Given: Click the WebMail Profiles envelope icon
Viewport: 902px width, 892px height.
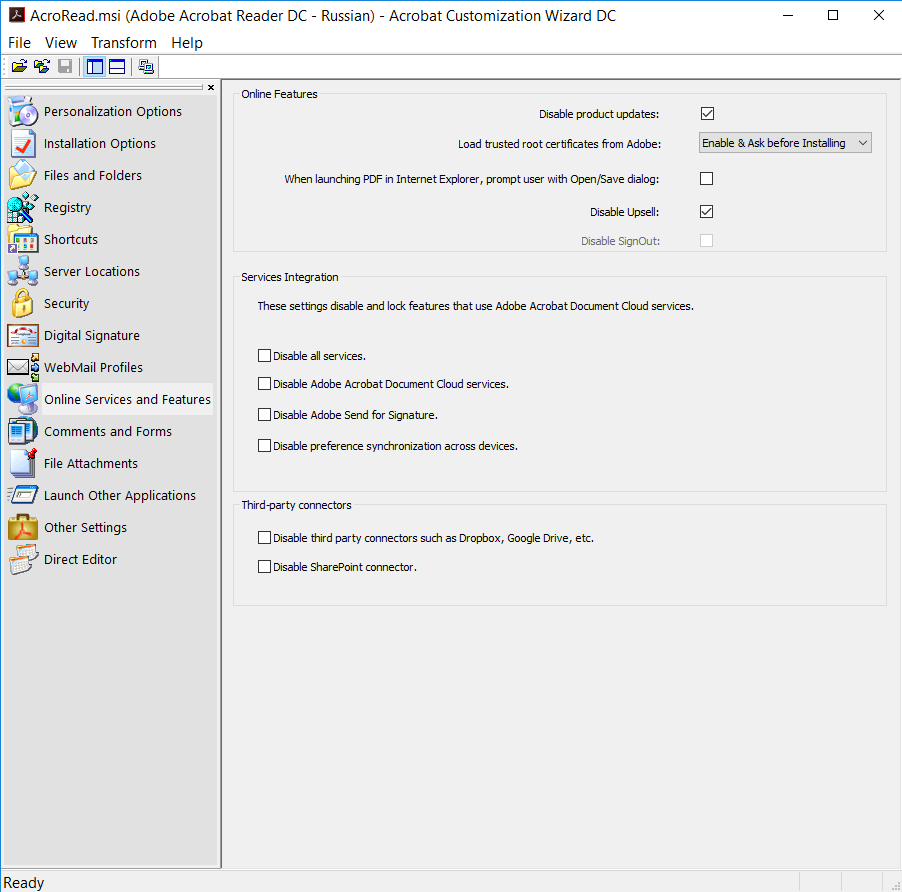Looking at the screenshot, I should click(23, 367).
